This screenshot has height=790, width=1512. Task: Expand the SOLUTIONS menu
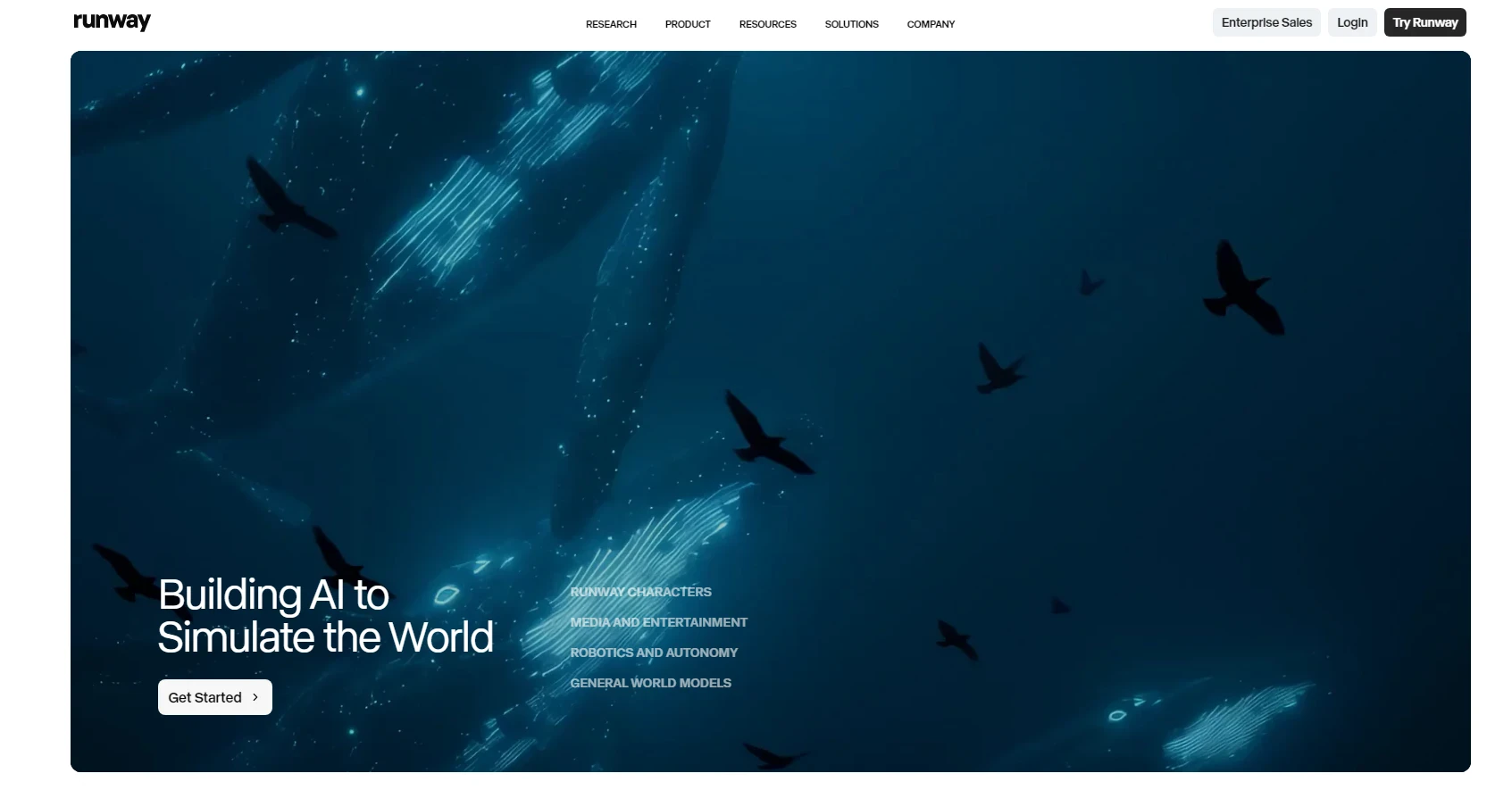tap(851, 24)
